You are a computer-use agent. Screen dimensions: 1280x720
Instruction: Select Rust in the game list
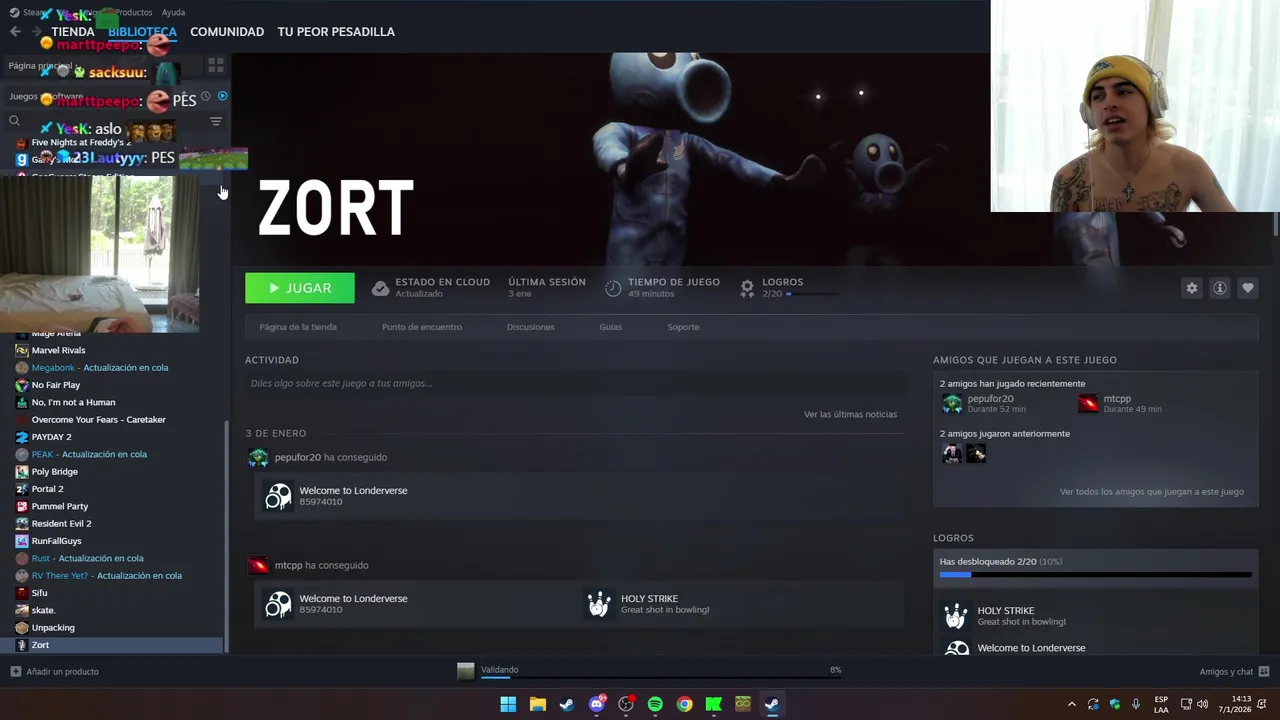[87, 558]
